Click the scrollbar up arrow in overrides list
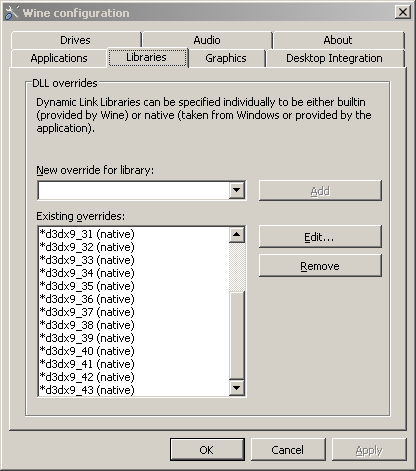The height and width of the screenshot is (471, 416). click(x=237, y=234)
